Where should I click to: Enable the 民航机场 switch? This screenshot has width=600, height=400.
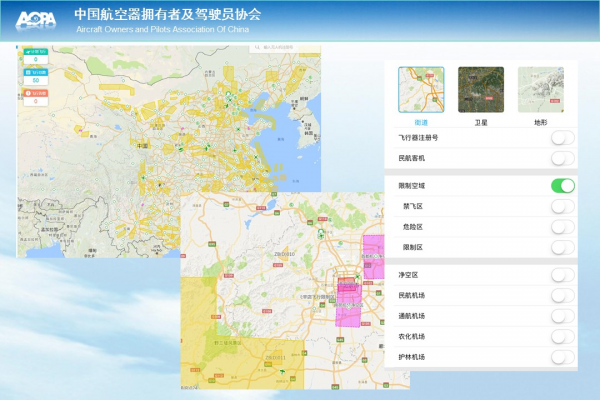pos(562,296)
